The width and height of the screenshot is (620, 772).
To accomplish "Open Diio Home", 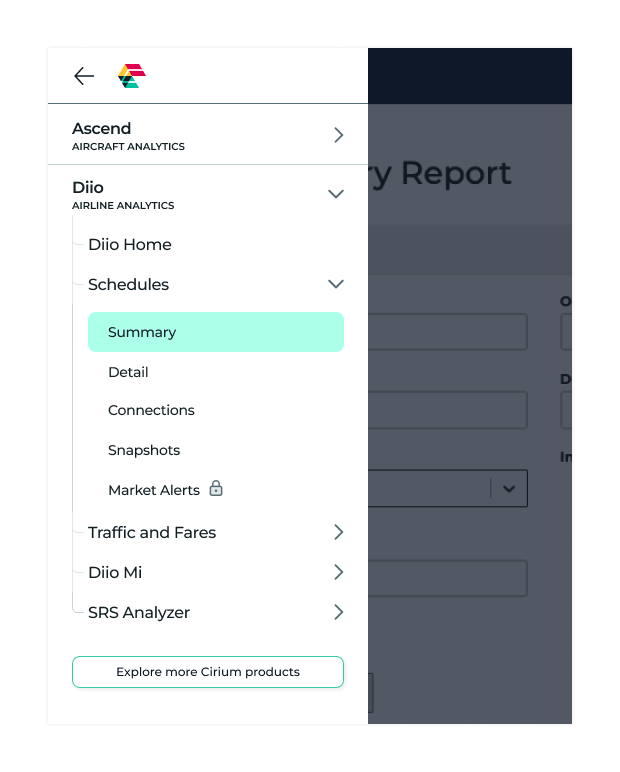I will pyautogui.click(x=130, y=244).
